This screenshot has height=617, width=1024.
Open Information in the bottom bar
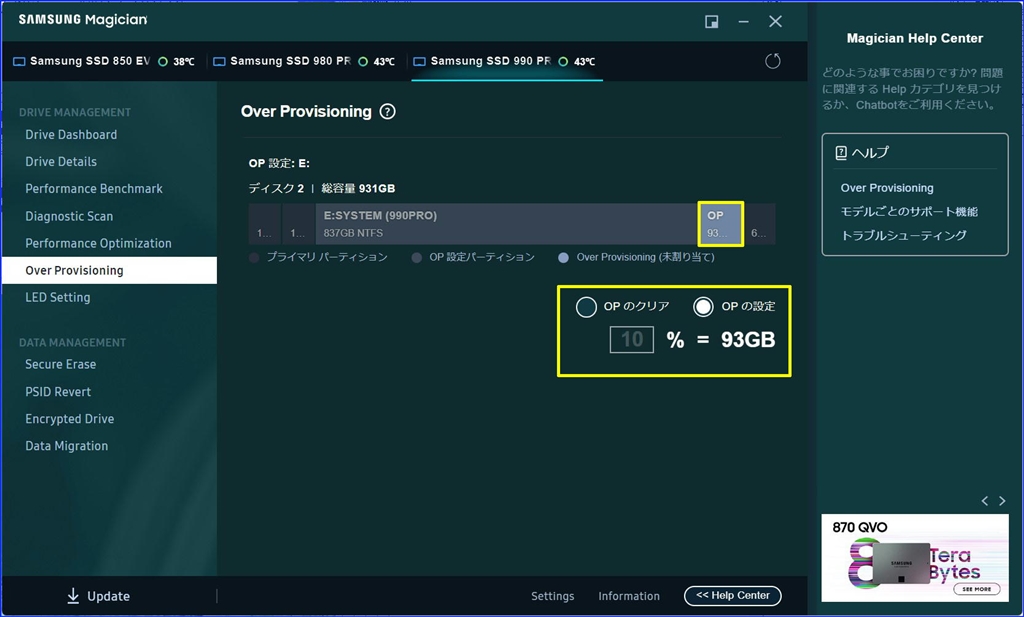coord(629,596)
